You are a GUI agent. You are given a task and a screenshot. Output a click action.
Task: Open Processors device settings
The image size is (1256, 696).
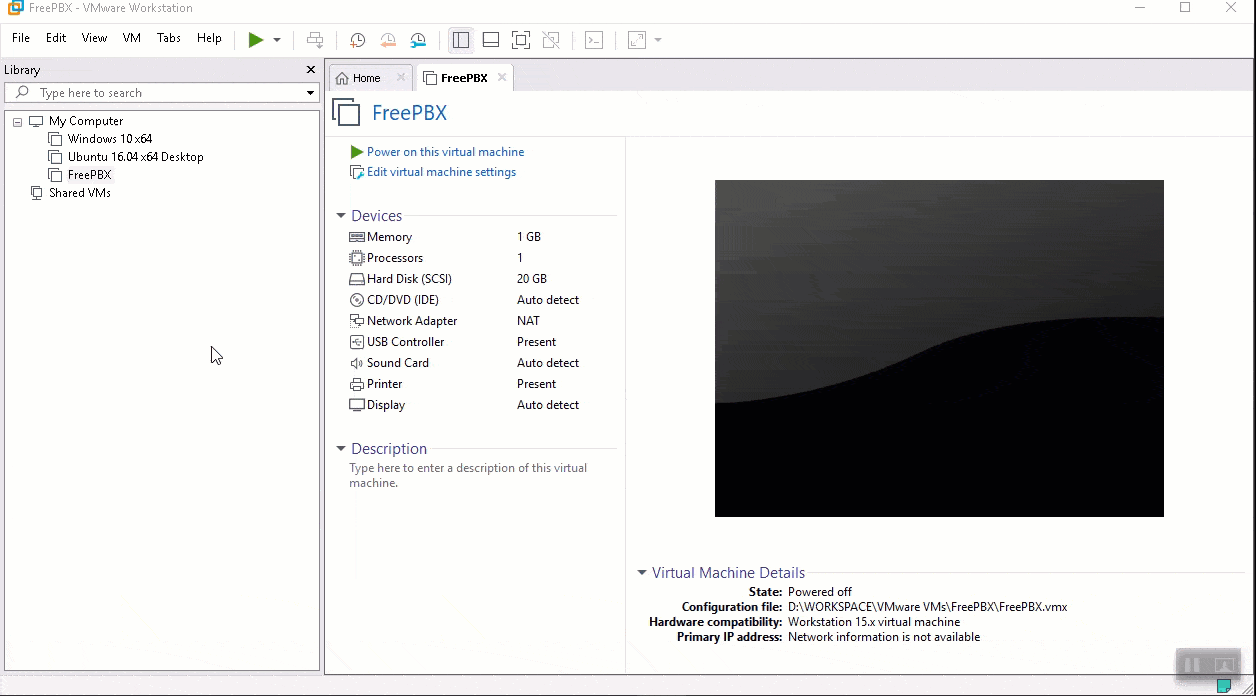tap(395, 258)
